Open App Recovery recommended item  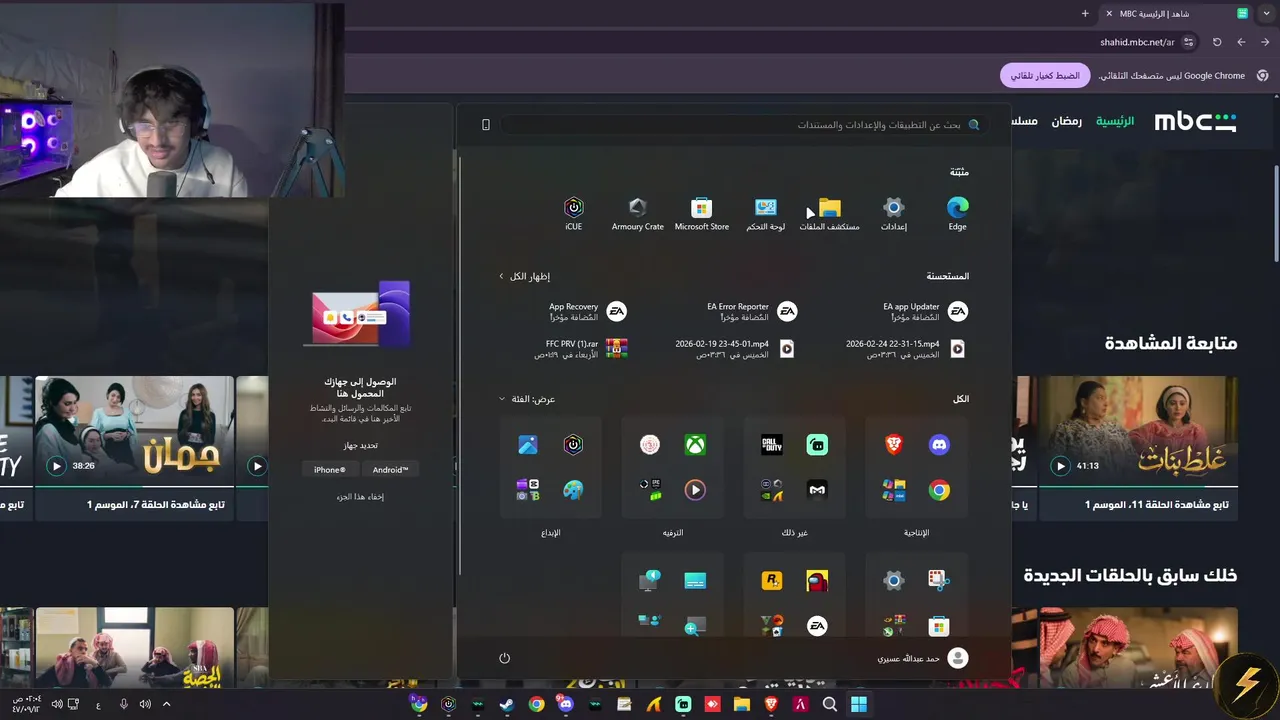(587, 311)
